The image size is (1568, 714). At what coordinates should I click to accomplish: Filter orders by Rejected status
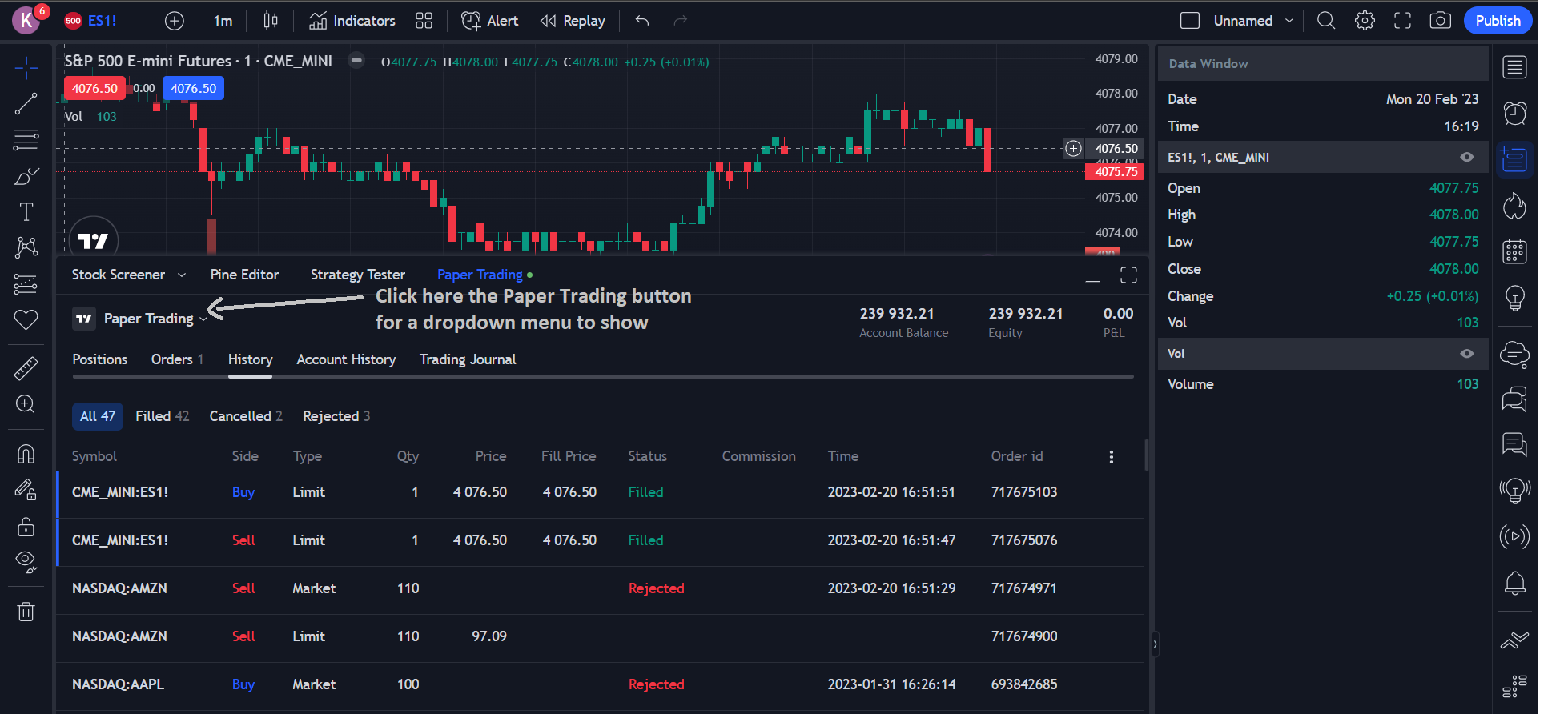tap(336, 416)
